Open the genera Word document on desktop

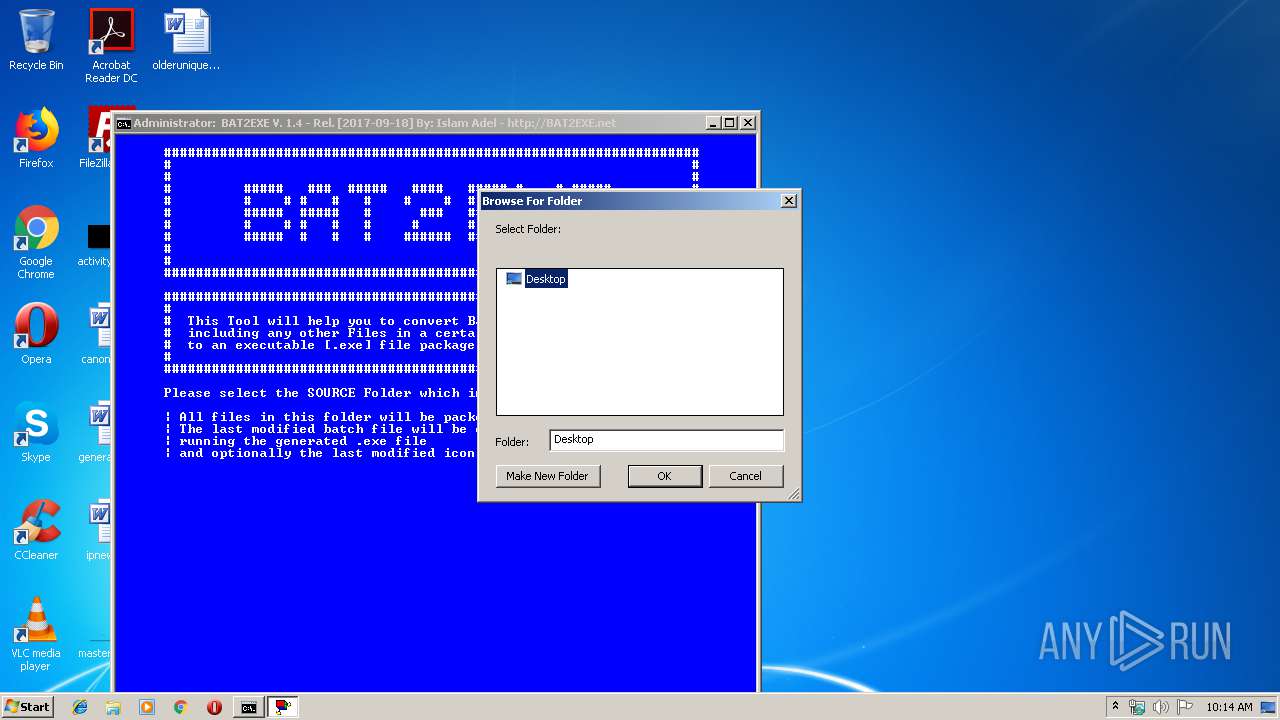click(97, 432)
